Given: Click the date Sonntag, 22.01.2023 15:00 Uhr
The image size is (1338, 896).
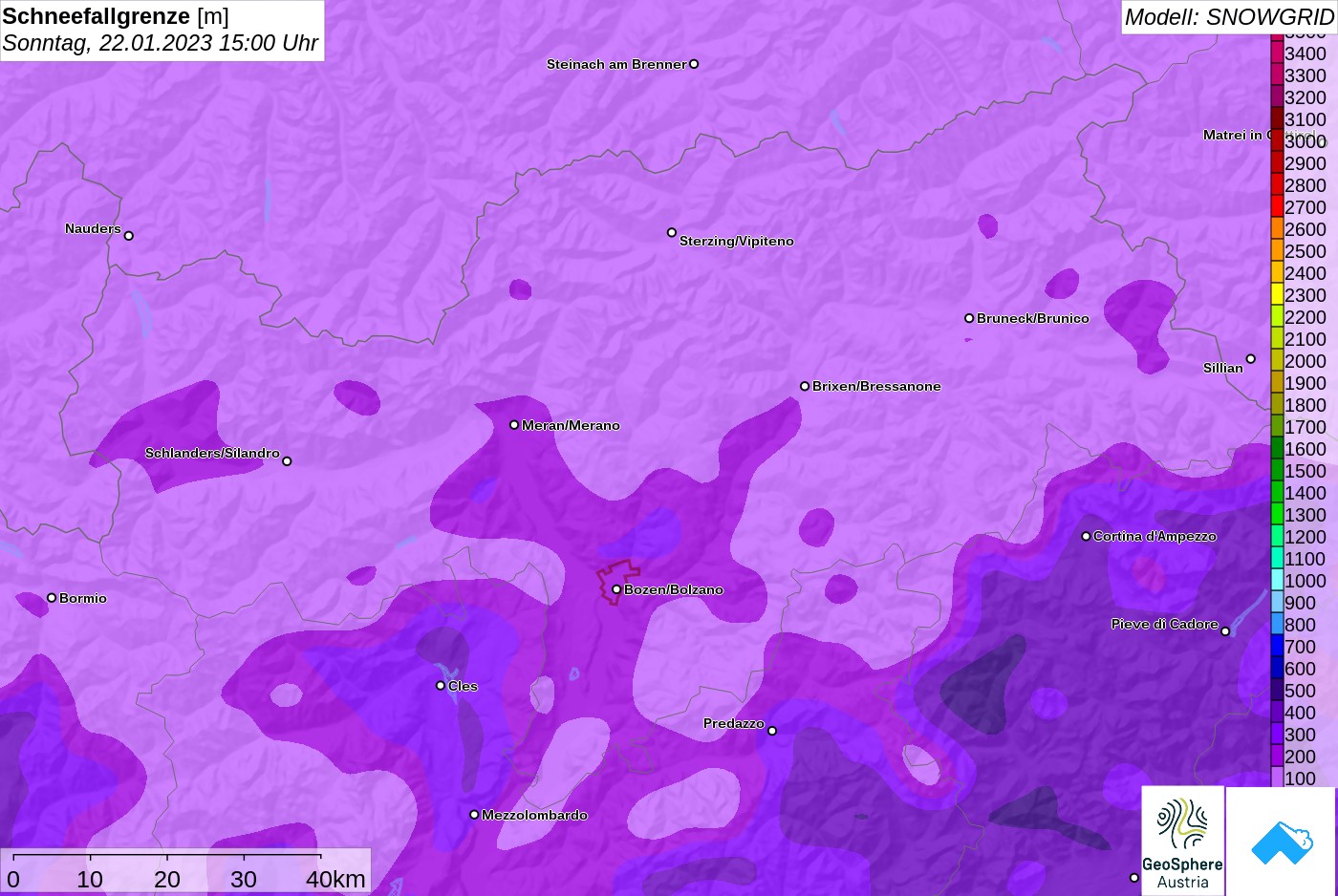Looking at the screenshot, I should coord(161,43).
